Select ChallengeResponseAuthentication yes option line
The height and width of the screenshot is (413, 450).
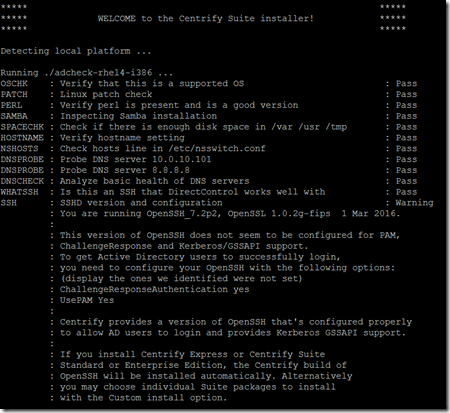[x=154, y=289]
